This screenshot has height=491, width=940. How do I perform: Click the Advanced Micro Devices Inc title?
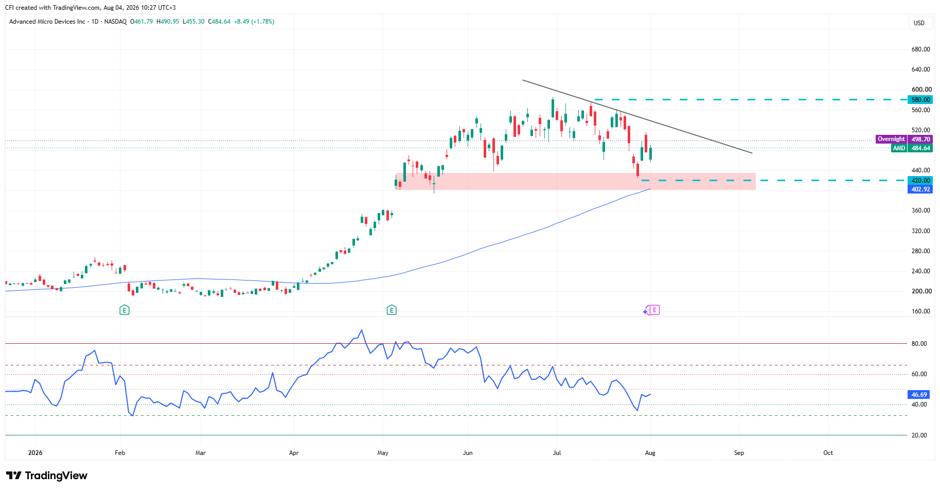click(46, 22)
